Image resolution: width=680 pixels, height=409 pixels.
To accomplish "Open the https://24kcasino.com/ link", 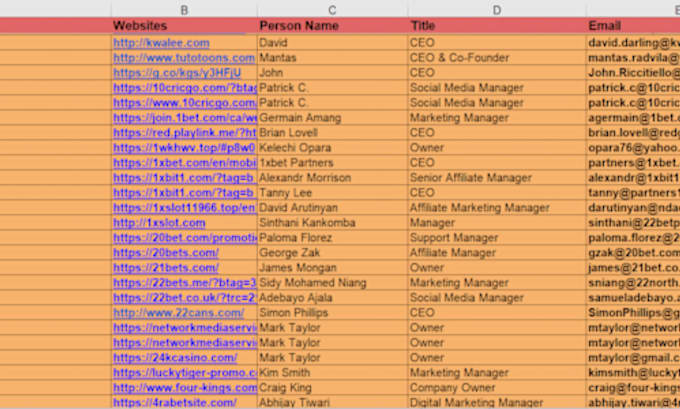I will [x=175, y=357].
